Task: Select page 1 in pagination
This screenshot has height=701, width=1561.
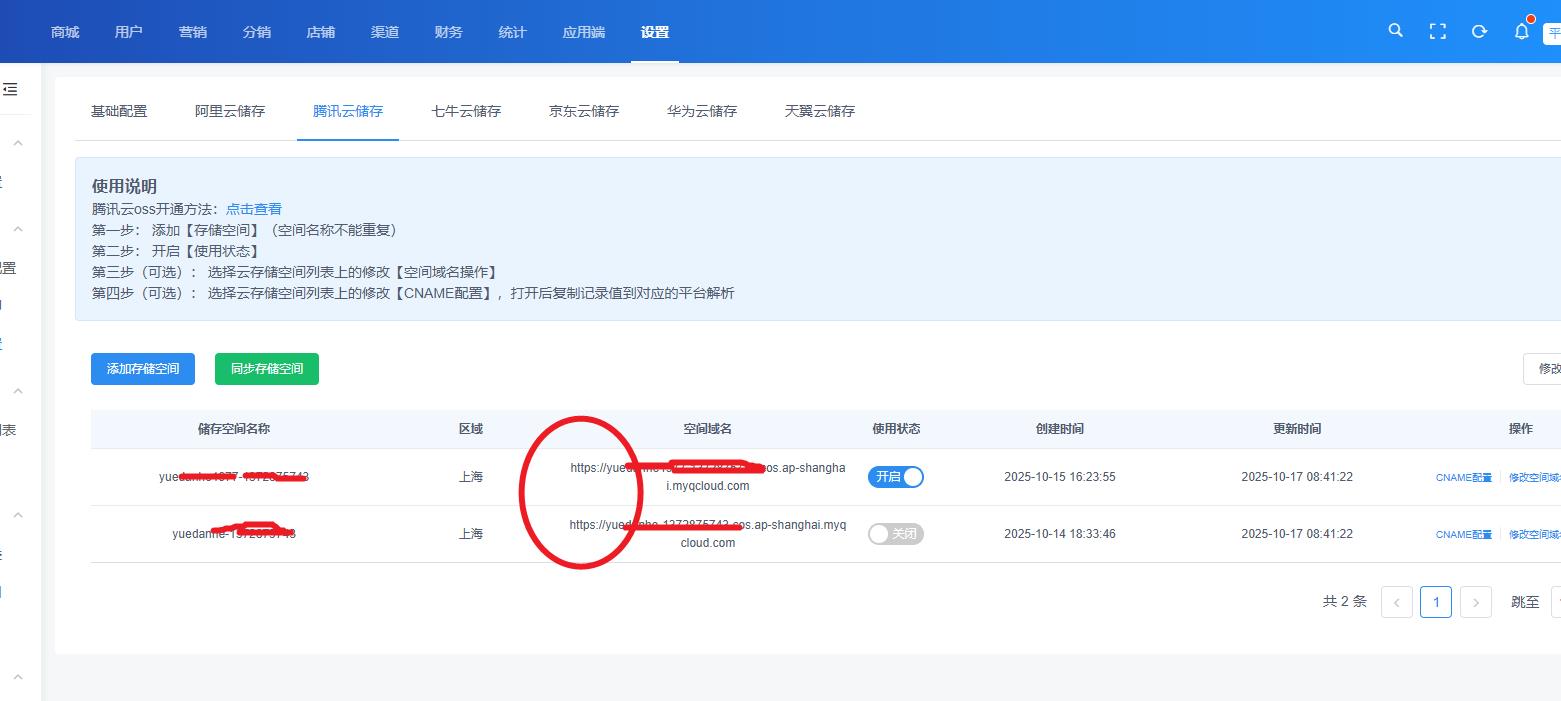Action: pyautogui.click(x=1435, y=602)
